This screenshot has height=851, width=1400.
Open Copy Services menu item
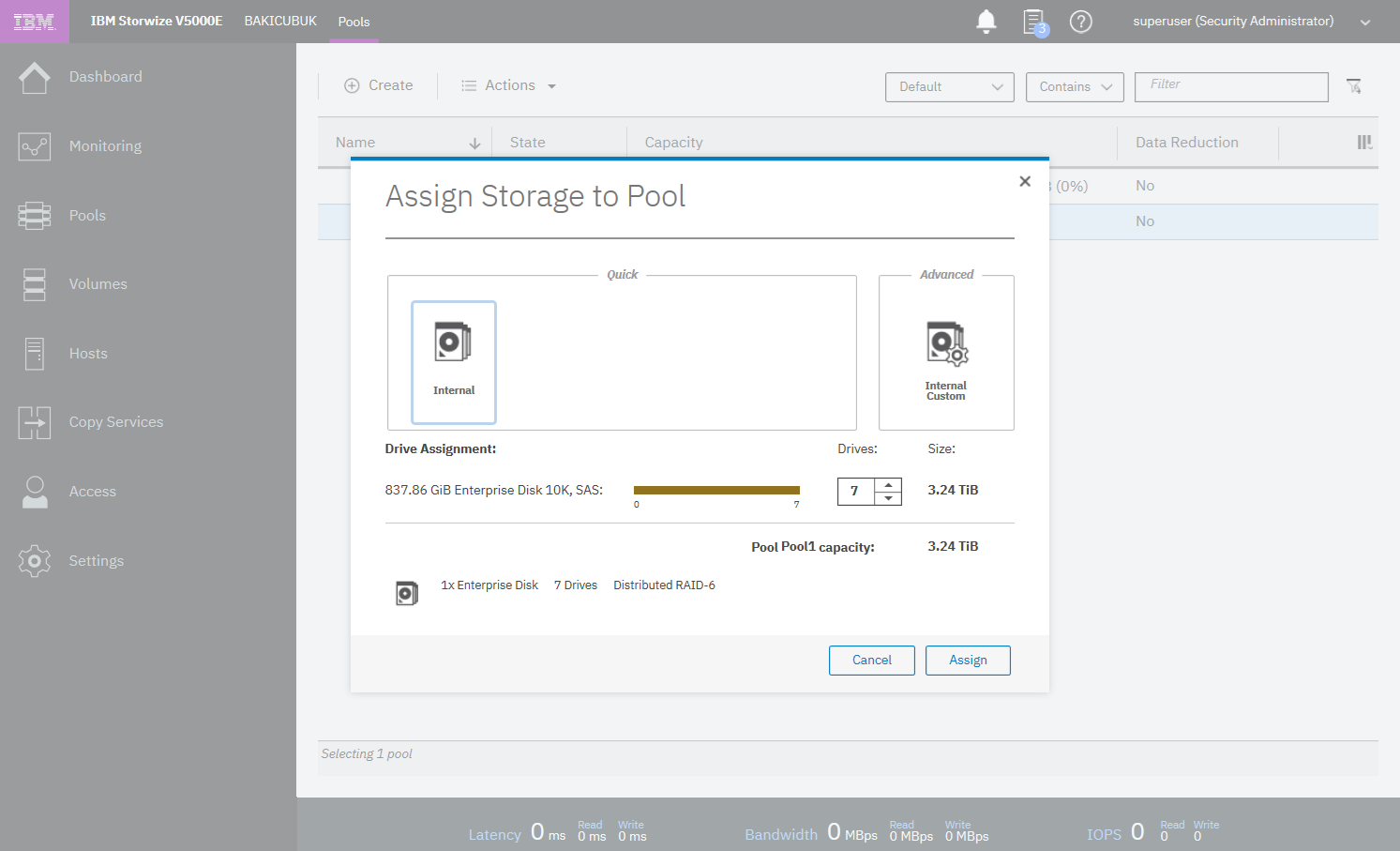coord(116,422)
